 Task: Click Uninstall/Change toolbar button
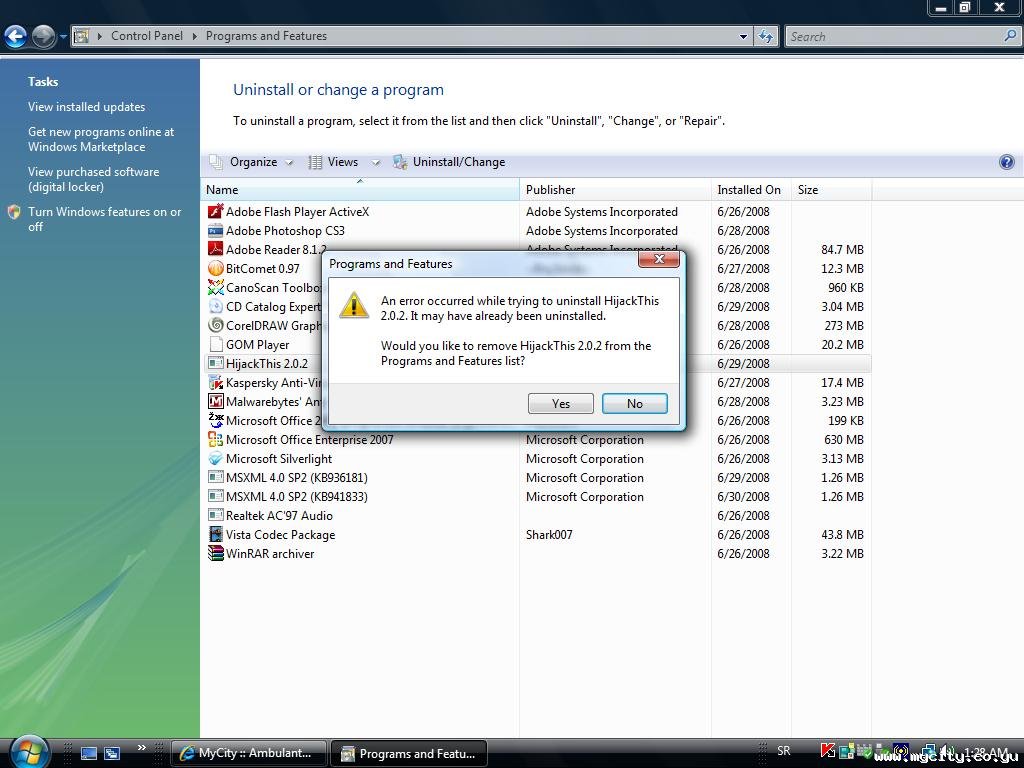click(449, 162)
